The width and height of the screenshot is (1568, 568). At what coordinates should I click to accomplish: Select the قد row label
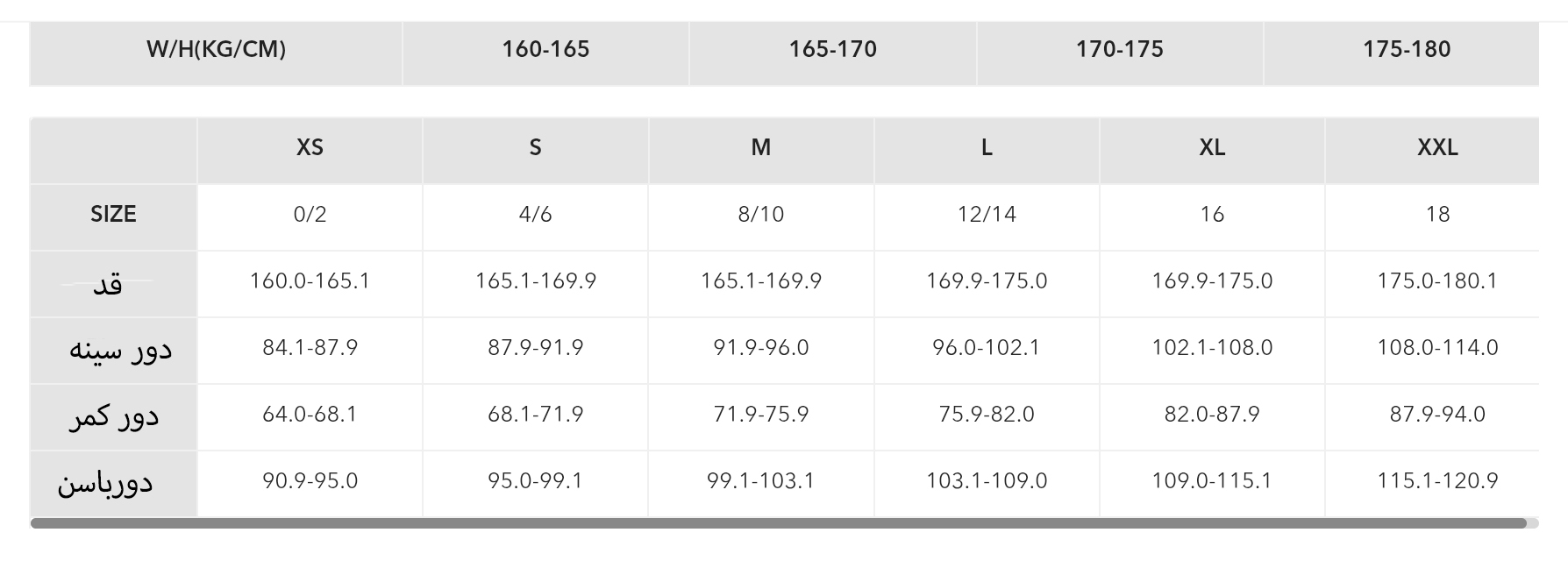pos(108,284)
